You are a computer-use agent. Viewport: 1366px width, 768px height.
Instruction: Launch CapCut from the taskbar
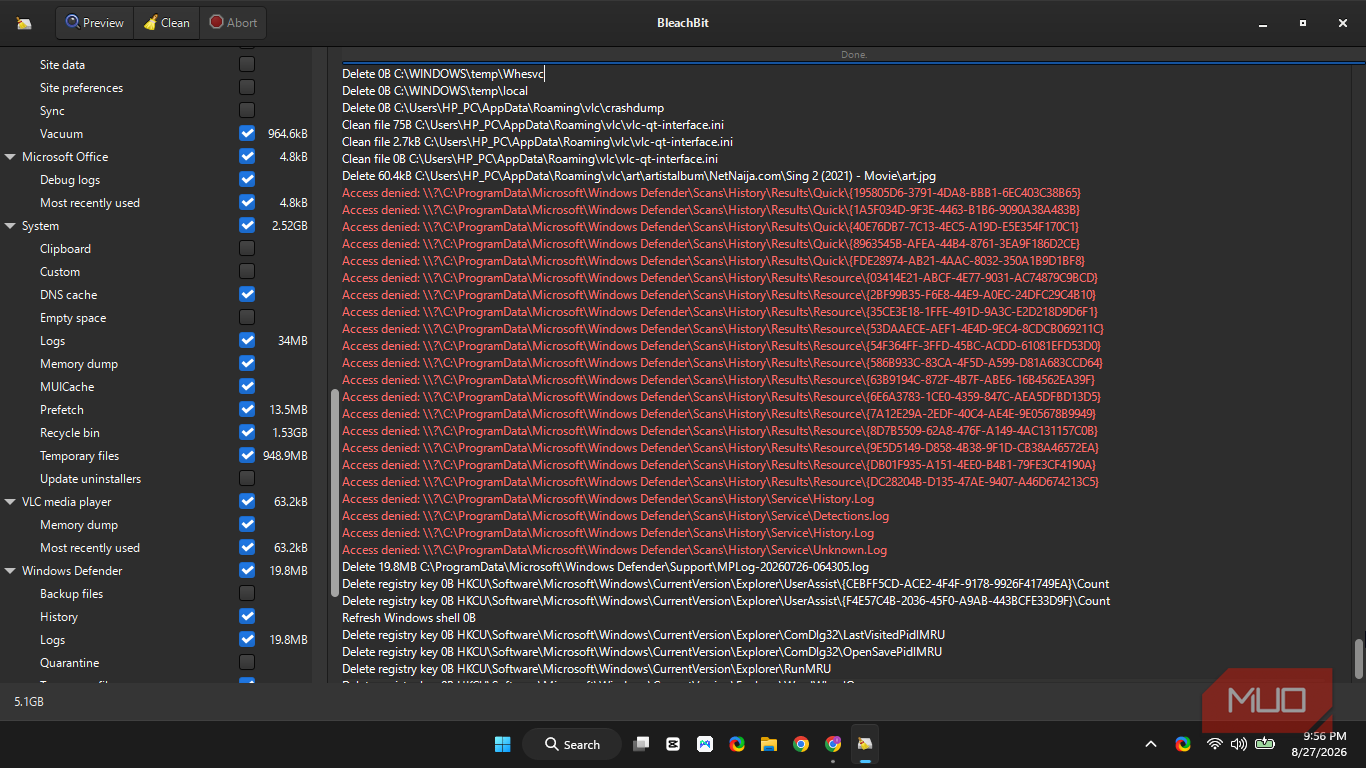click(673, 744)
